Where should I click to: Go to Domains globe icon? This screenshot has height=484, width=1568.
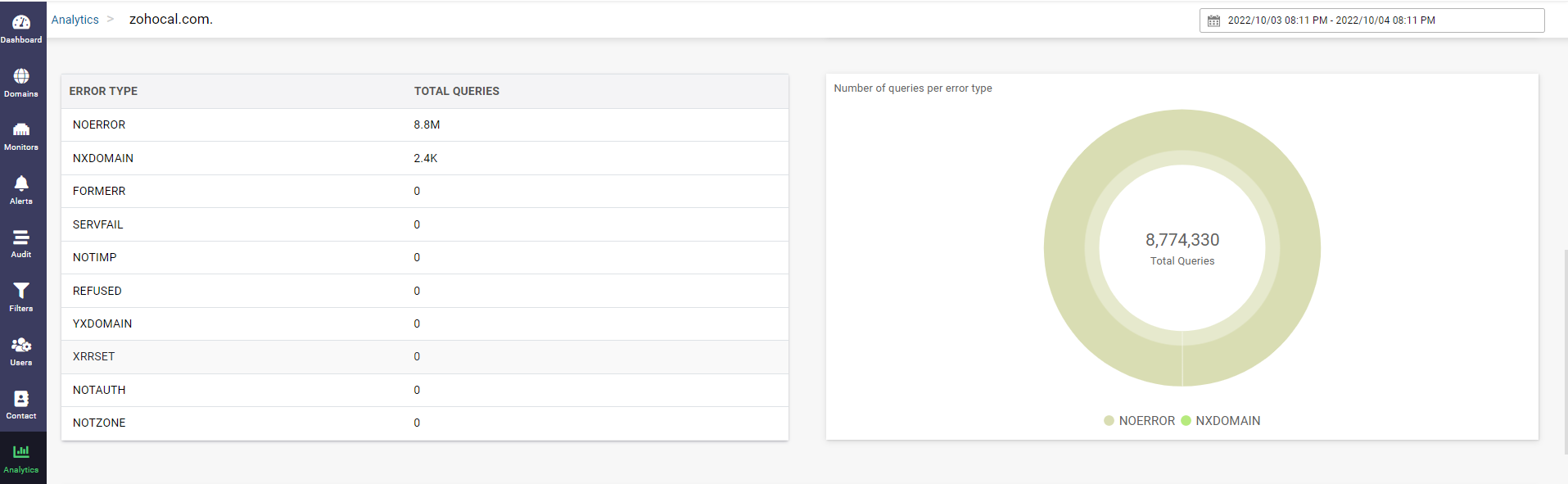[x=21, y=76]
